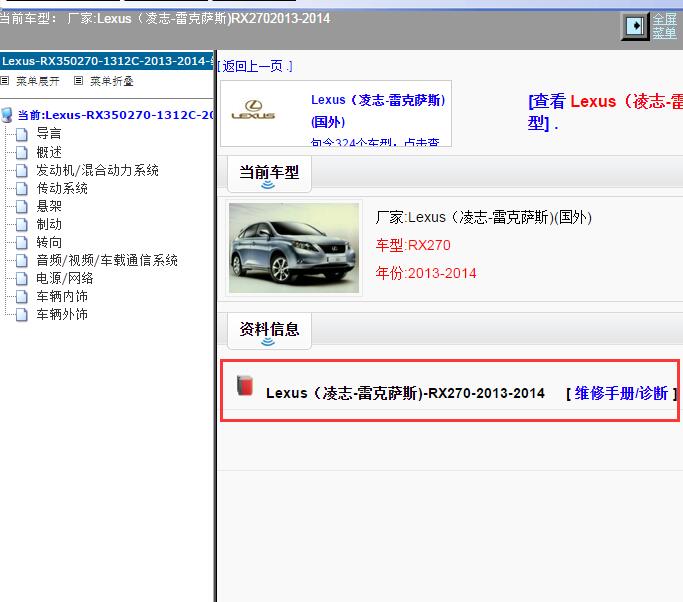This screenshot has width=683, height=602.
Task: Click the 年份:2013-2014 text
Action: (426, 273)
